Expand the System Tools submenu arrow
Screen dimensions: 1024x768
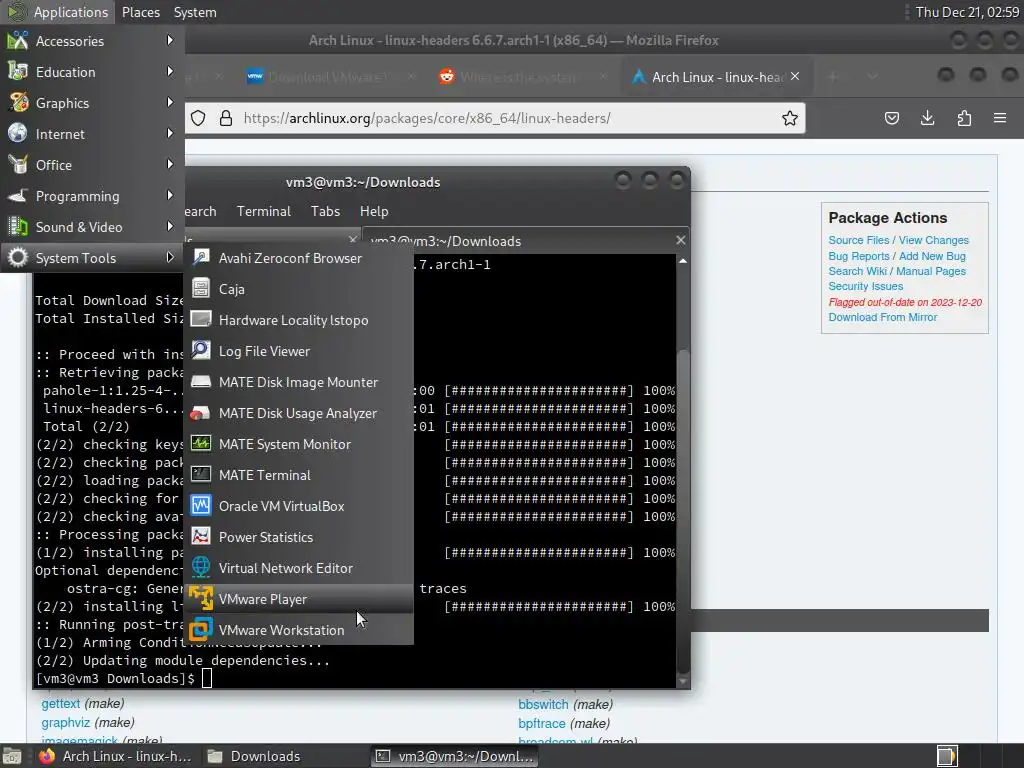click(170, 257)
